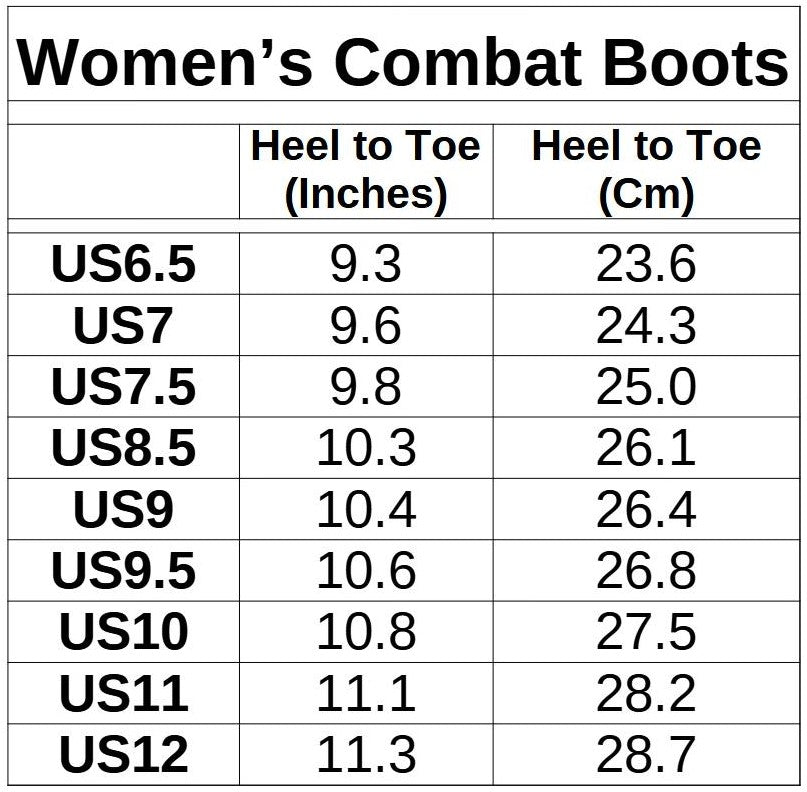Image resolution: width=807 pixels, height=792 pixels.
Task: Click the US7.5 size label
Action: (123, 388)
